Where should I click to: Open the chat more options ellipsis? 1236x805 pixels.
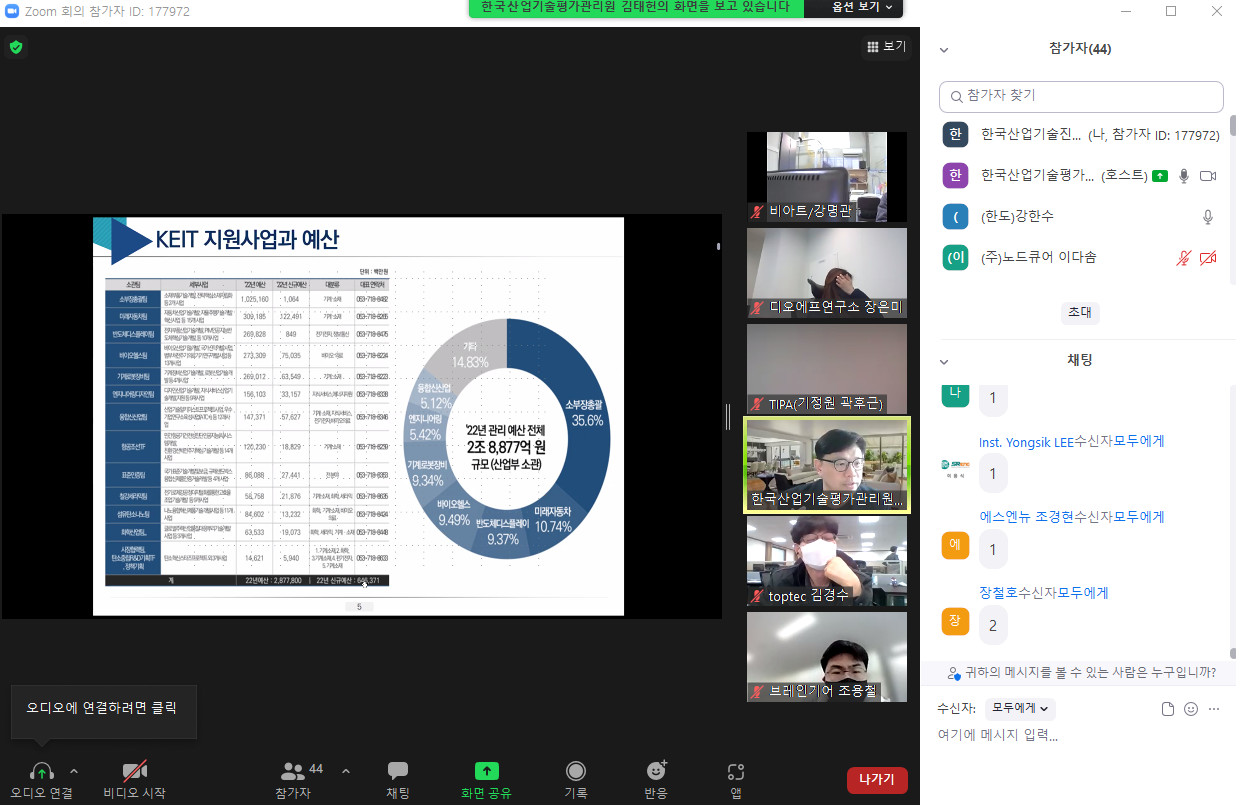coord(1214,709)
